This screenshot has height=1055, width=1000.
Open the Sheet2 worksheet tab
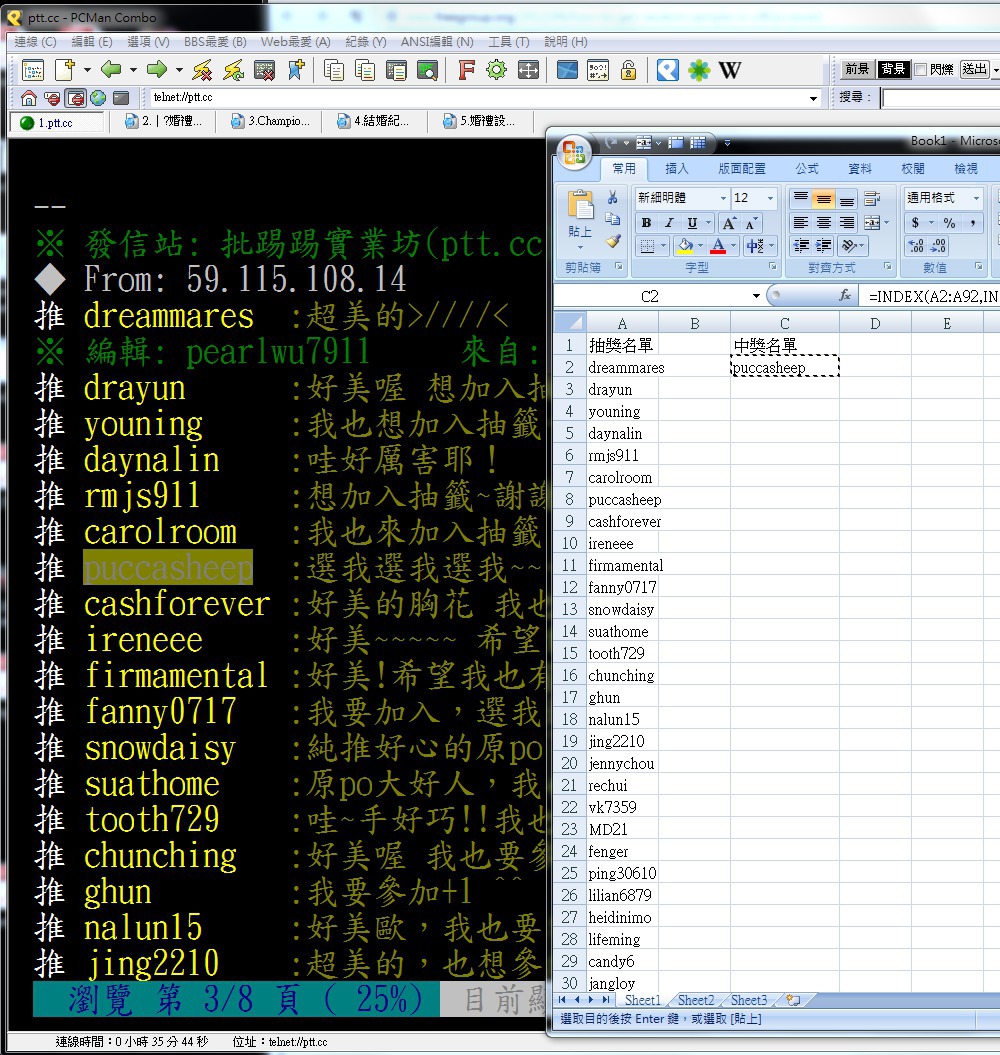pyautogui.click(x=696, y=1000)
